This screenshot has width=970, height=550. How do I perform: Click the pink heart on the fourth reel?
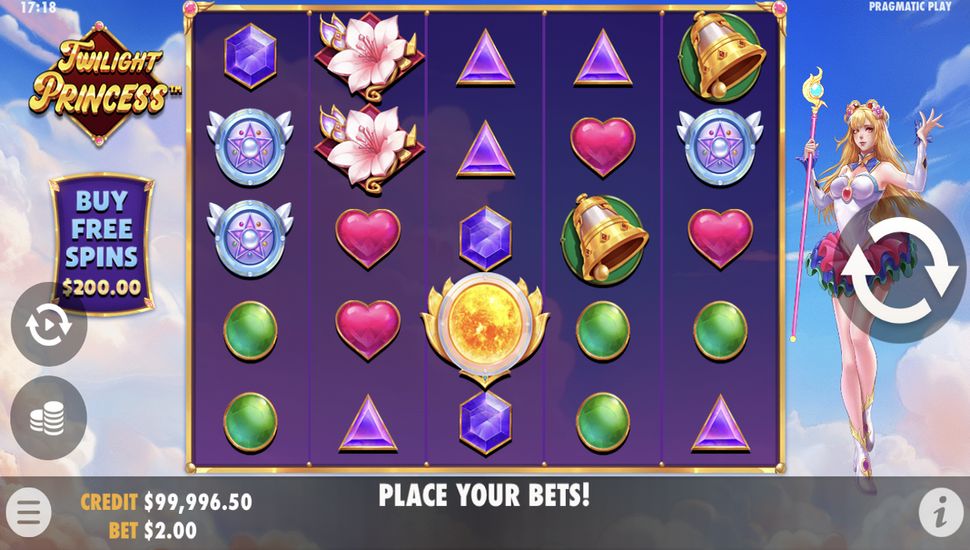tap(603, 147)
